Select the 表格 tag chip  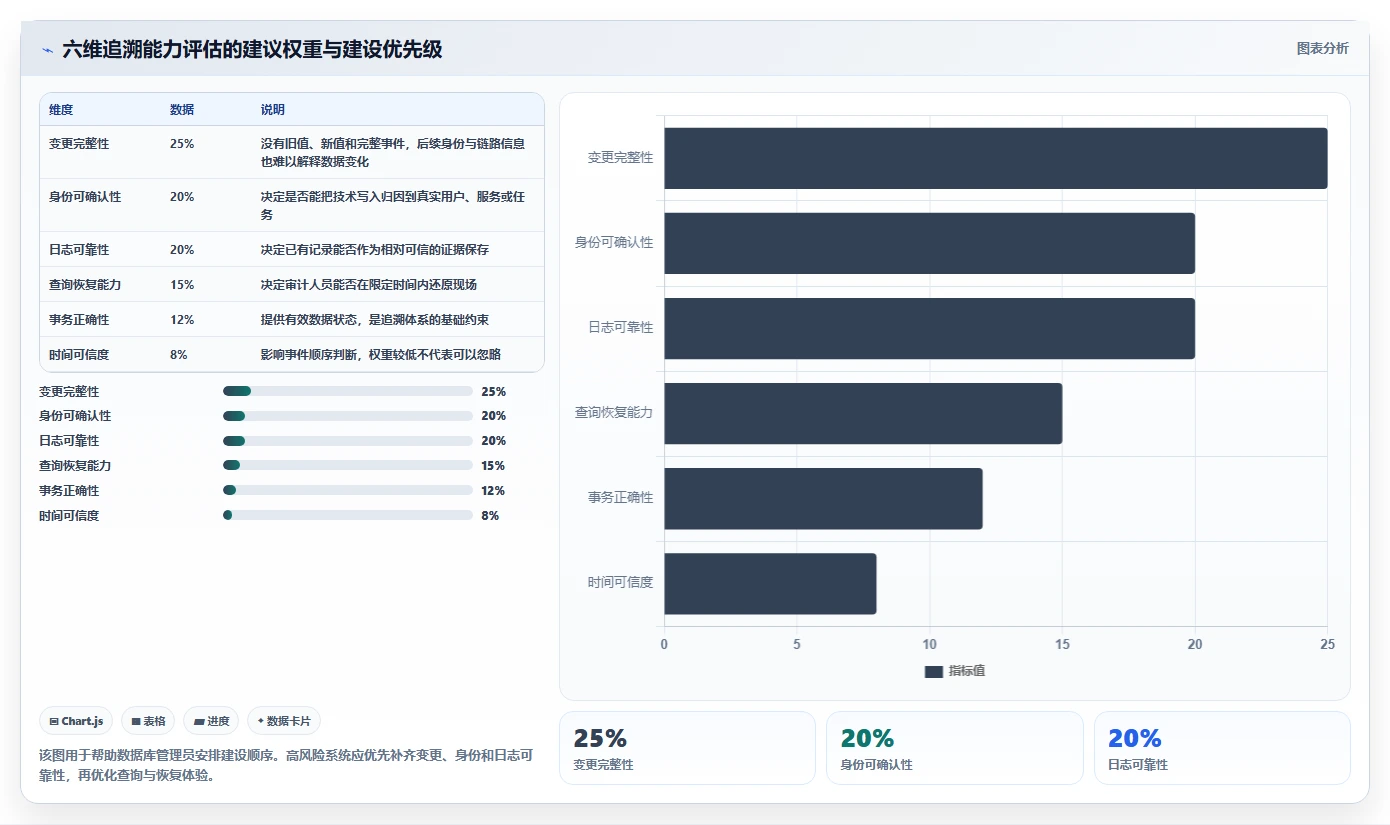(148, 721)
